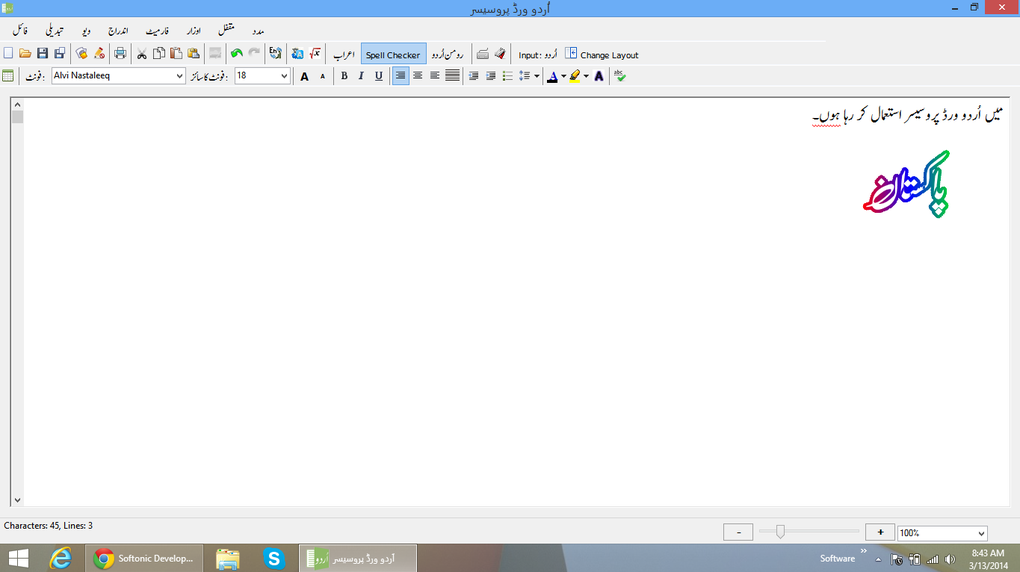Click the on-screen keyboard icon

click(x=483, y=54)
